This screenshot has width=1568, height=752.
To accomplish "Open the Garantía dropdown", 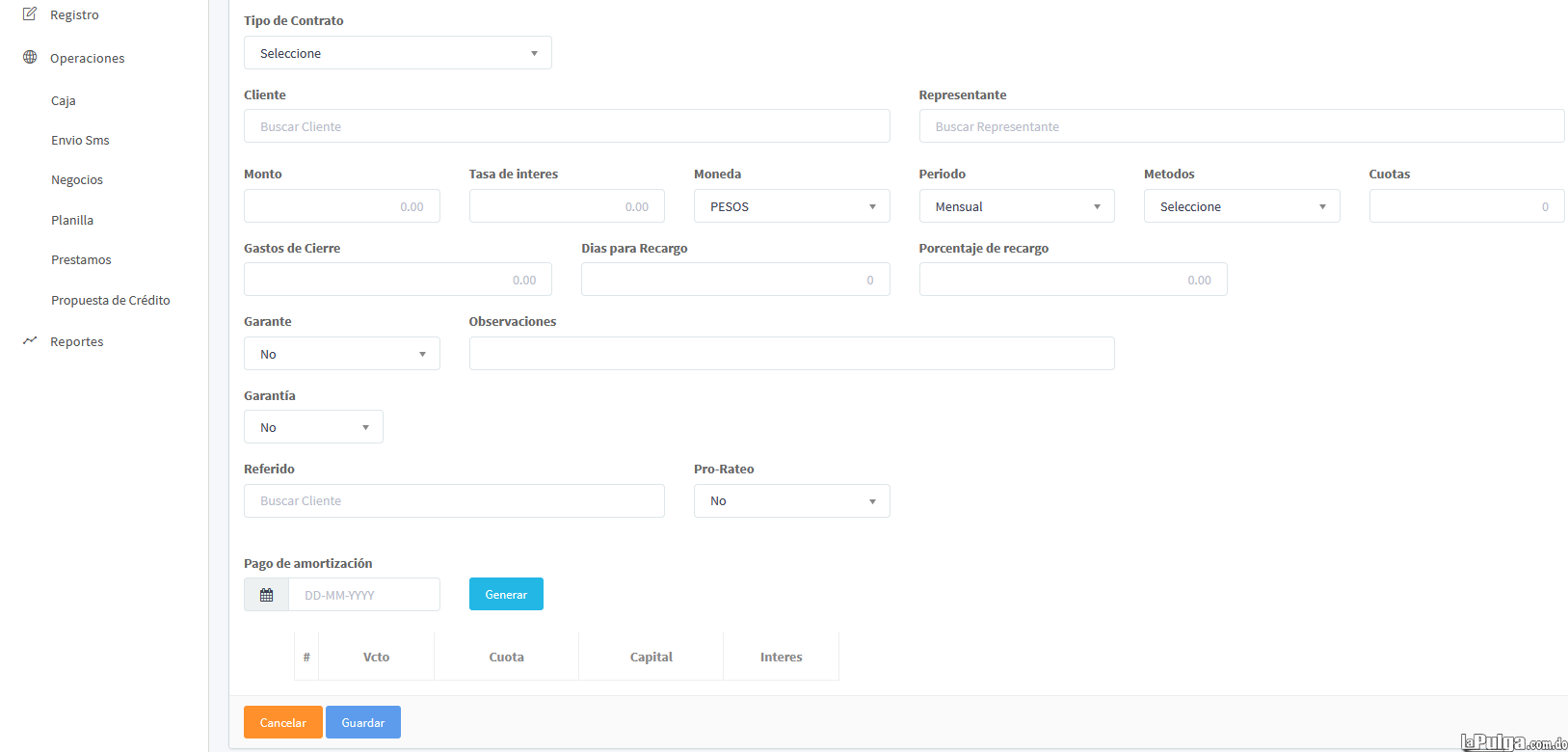I will tap(313, 427).
